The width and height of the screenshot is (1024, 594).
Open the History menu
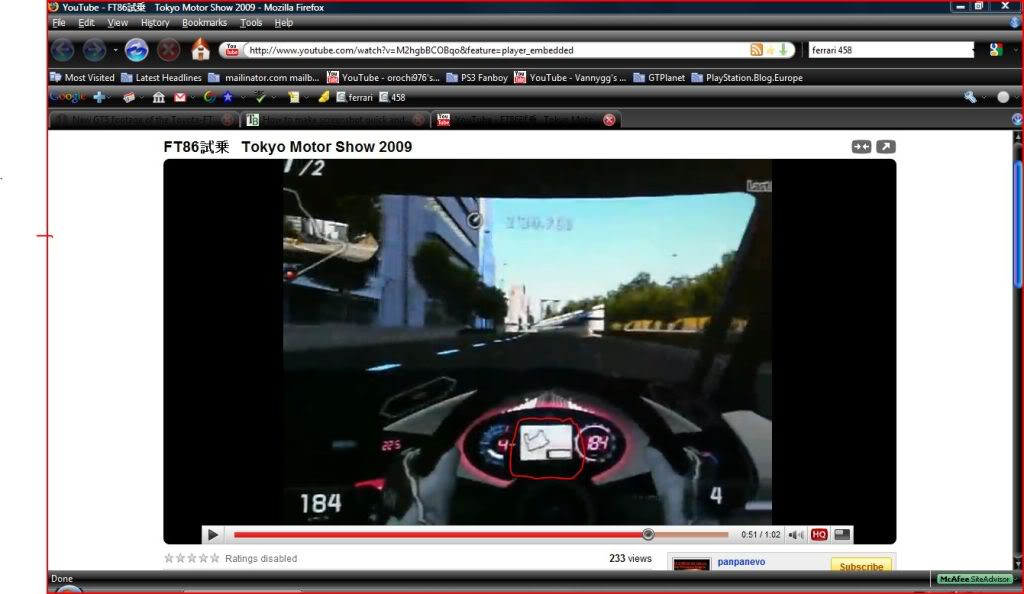[x=155, y=23]
